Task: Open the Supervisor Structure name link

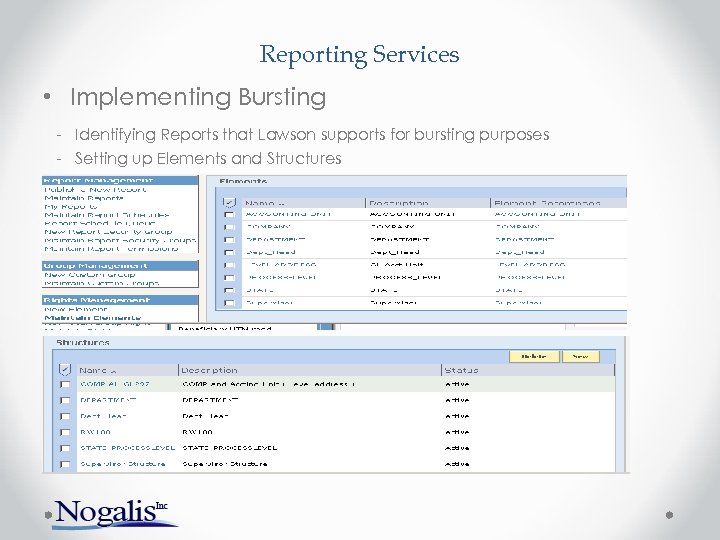Action: tap(123, 464)
